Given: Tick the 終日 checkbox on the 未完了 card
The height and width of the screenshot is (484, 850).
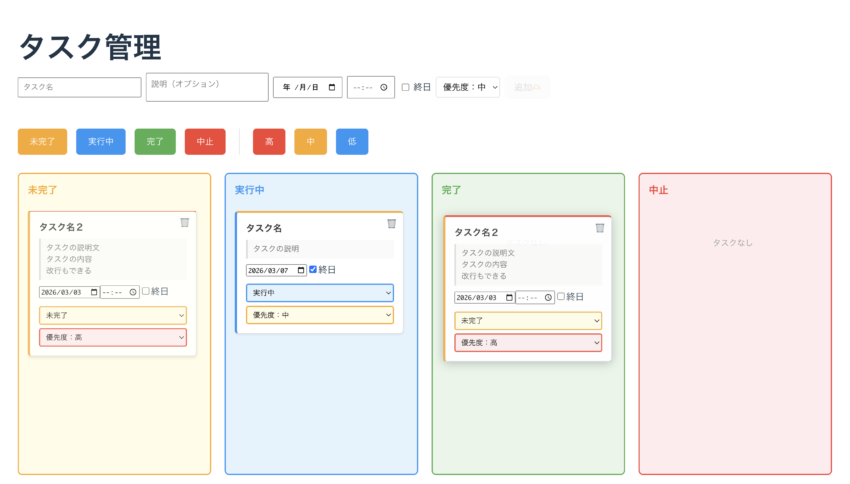Looking at the screenshot, I should [x=146, y=292].
